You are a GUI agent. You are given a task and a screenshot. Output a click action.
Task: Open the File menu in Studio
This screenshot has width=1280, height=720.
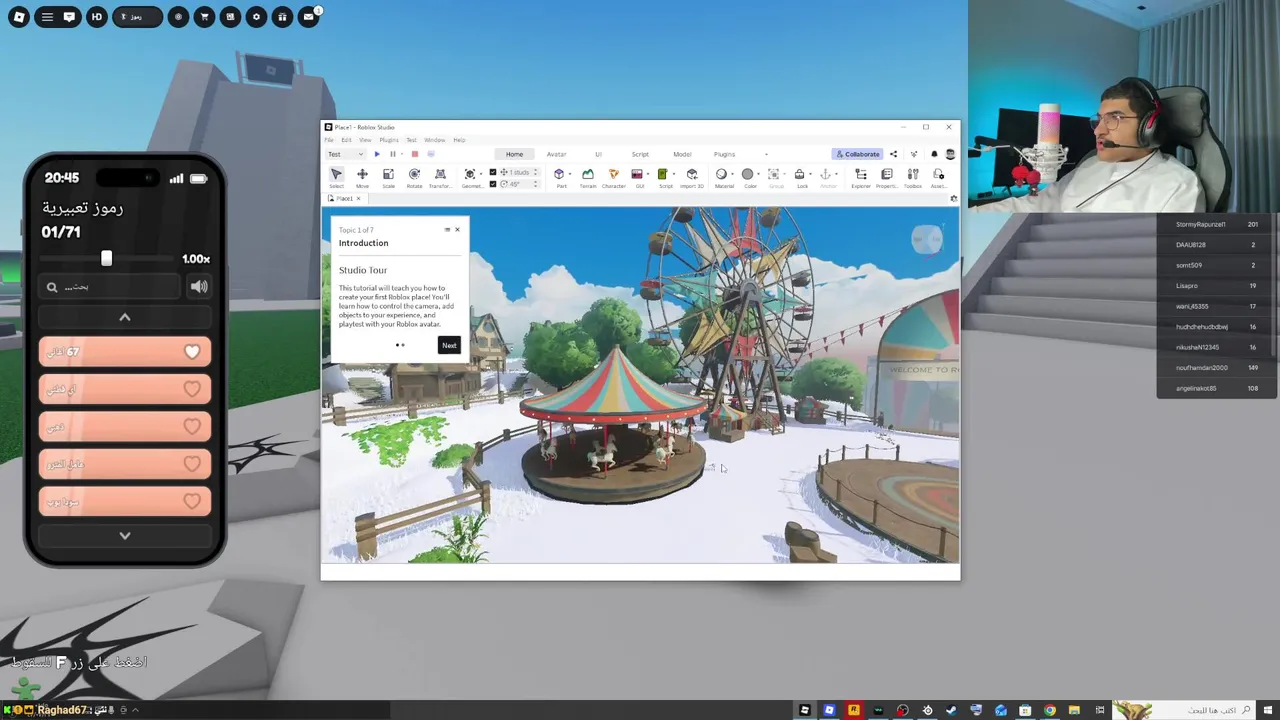click(329, 140)
